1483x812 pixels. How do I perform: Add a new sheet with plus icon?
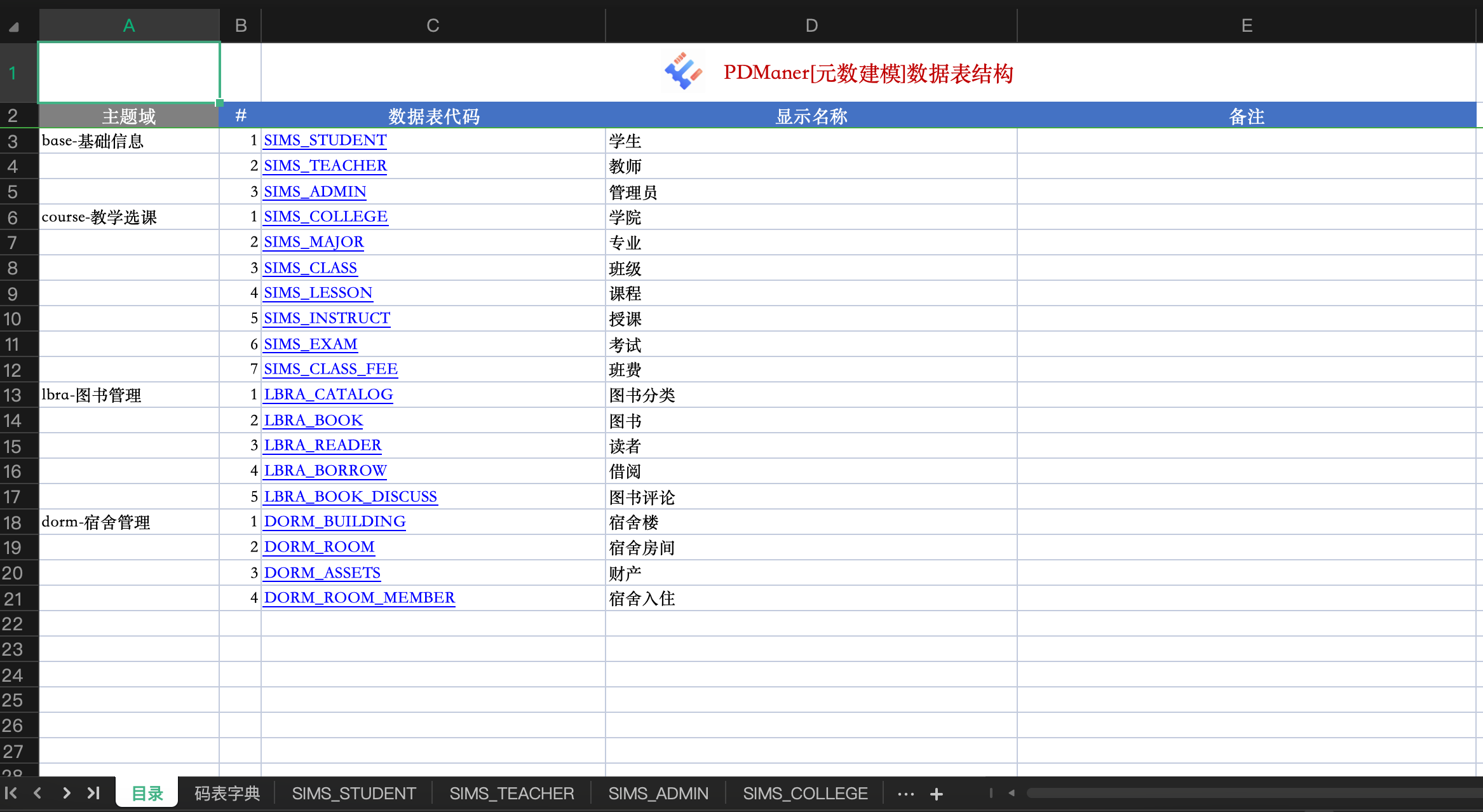(936, 794)
